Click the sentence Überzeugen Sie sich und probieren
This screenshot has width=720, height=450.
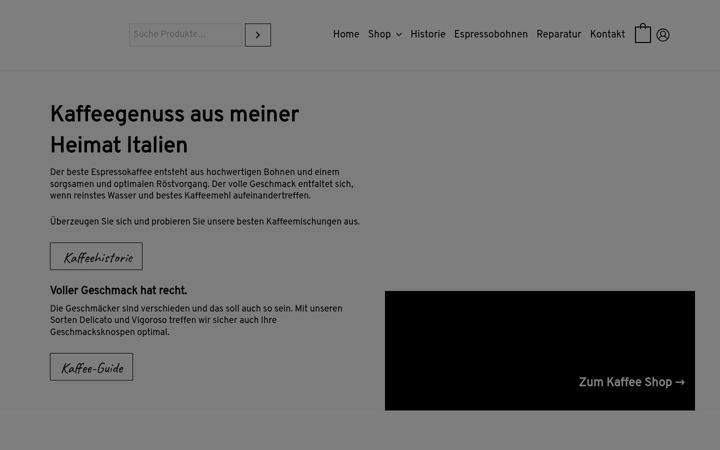pos(205,222)
